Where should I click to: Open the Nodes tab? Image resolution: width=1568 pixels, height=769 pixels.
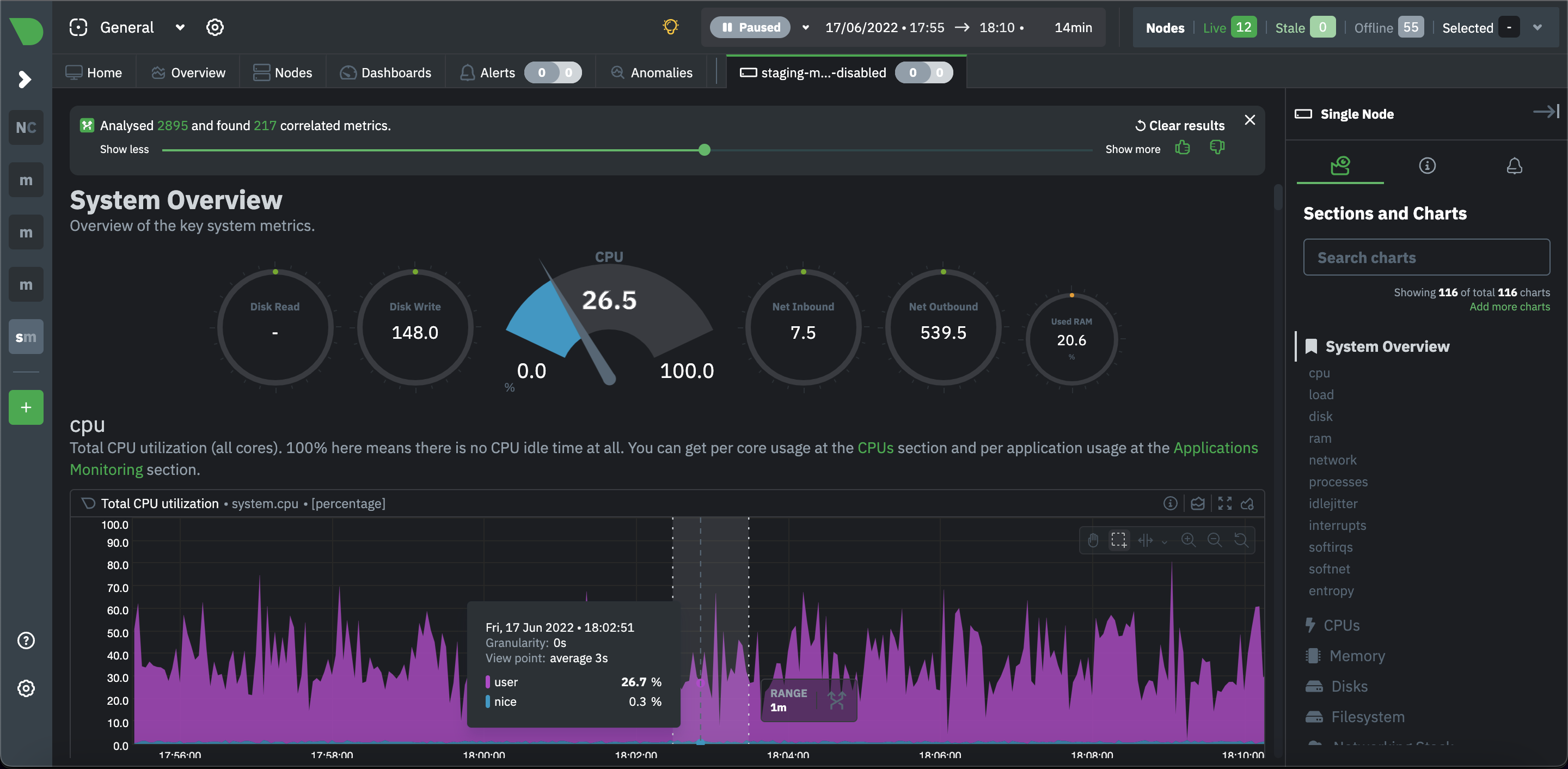[283, 72]
